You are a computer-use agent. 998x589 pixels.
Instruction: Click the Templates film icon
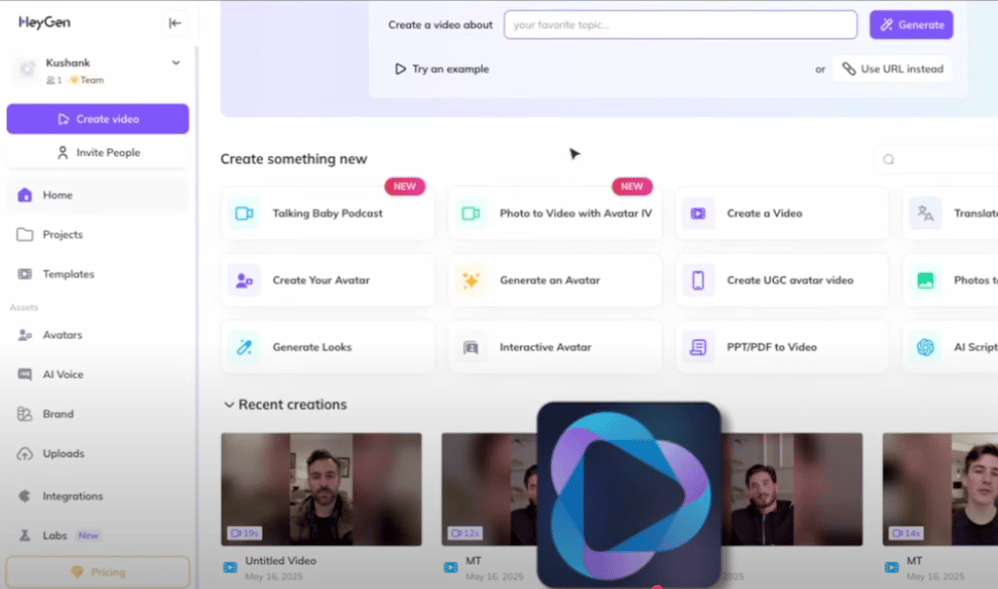[25, 274]
